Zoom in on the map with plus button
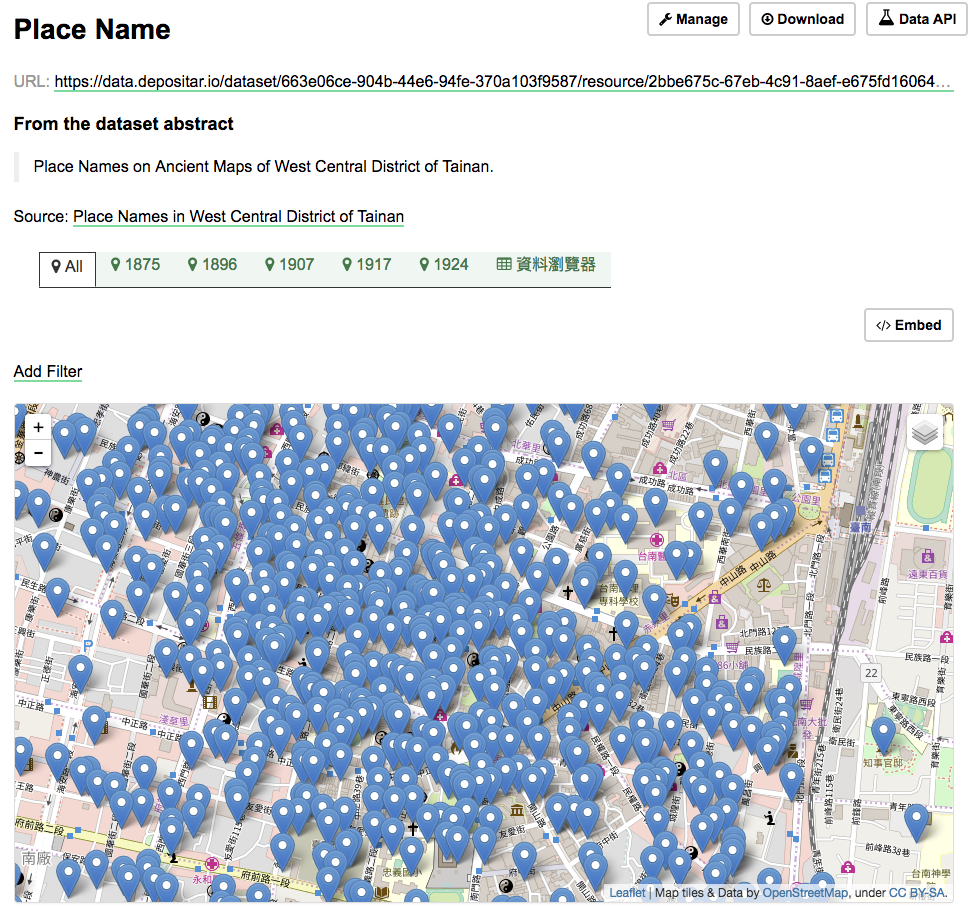This screenshot has width=976, height=920. (x=38, y=427)
